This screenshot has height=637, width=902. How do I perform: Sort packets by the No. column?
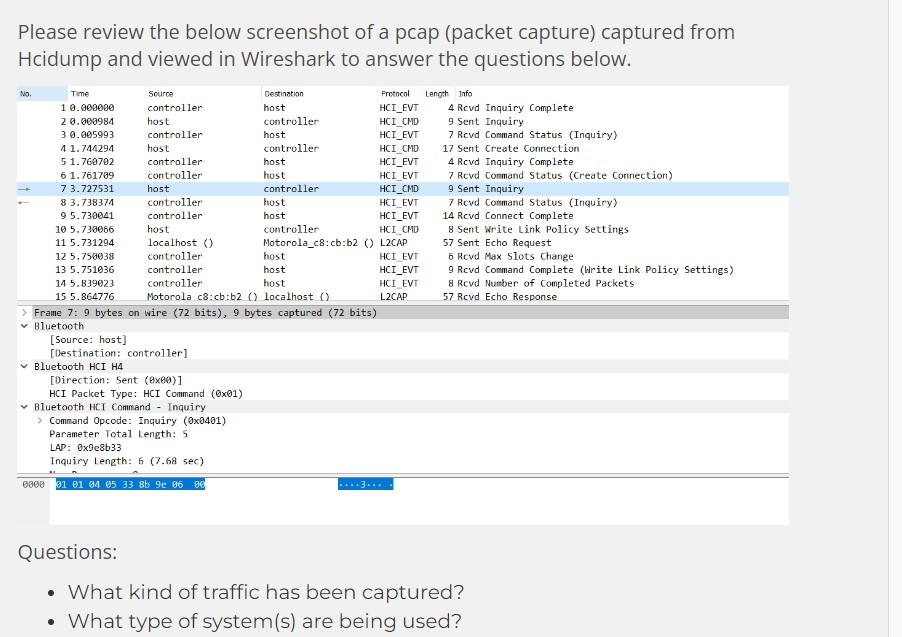coord(42,94)
